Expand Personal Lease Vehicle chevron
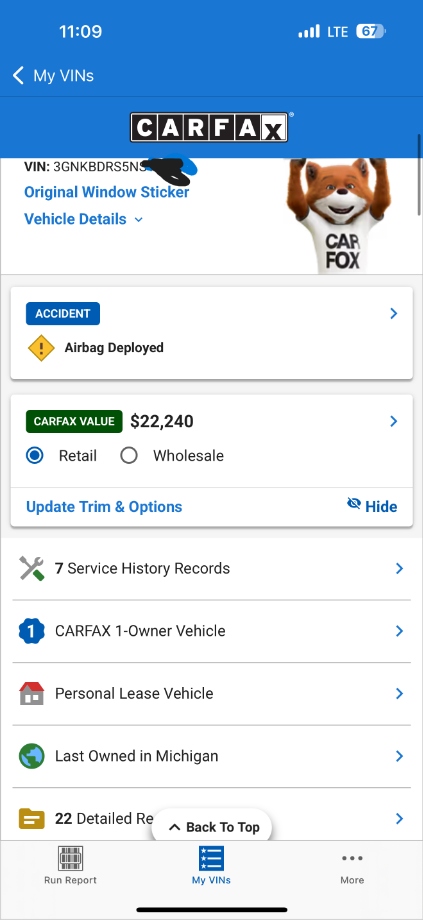This screenshot has width=423, height=920. (x=400, y=694)
